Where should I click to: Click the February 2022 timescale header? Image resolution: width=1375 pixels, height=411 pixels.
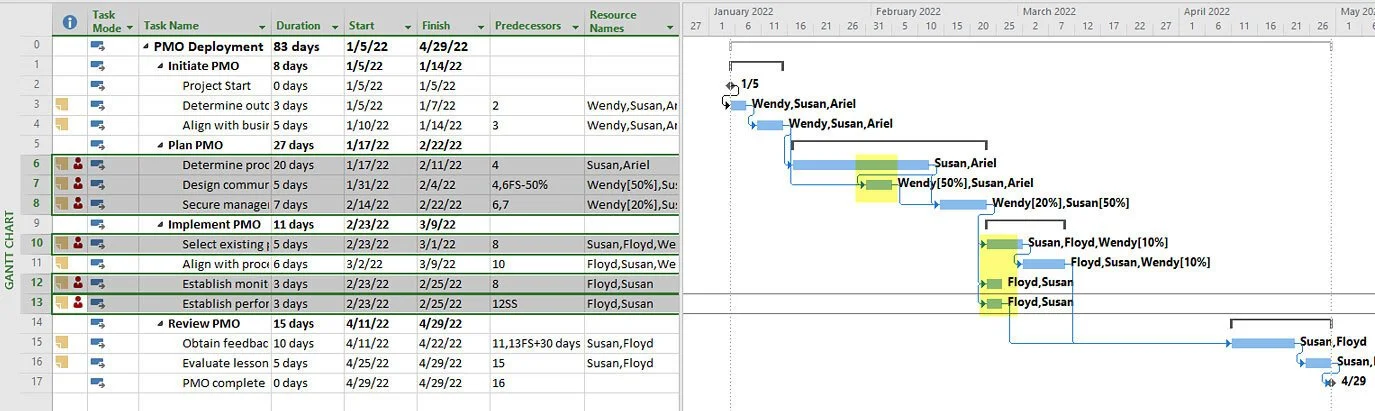pos(907,12)
